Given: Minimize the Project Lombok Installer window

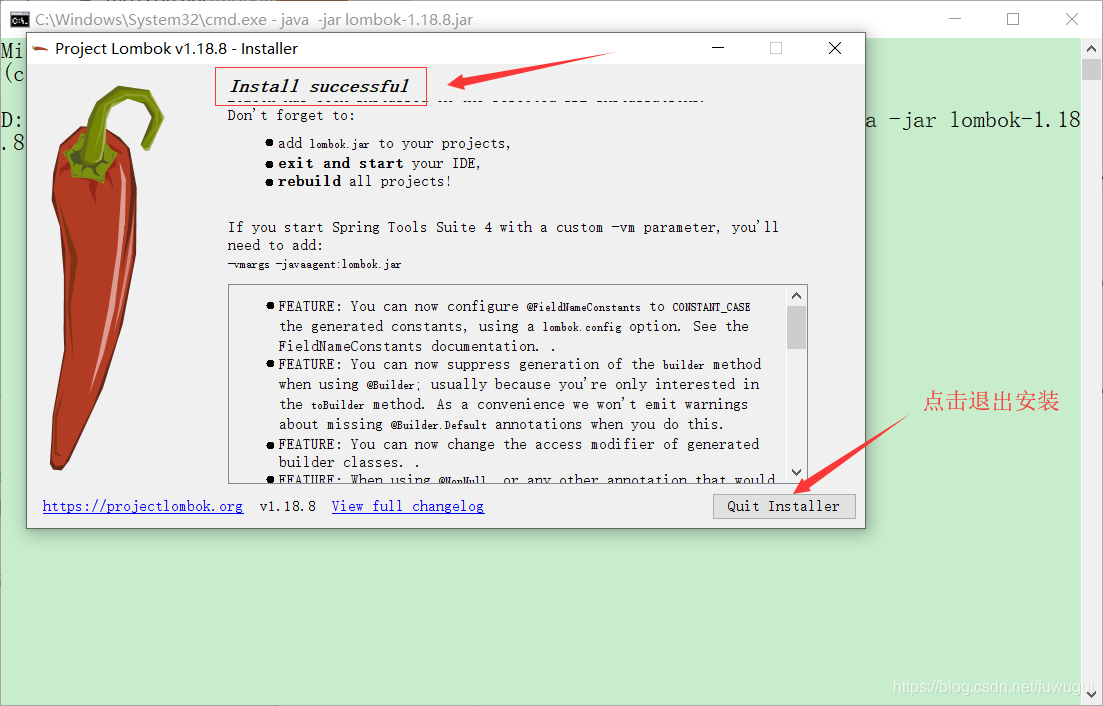Looking at the screenshot, I should (718, 48).
